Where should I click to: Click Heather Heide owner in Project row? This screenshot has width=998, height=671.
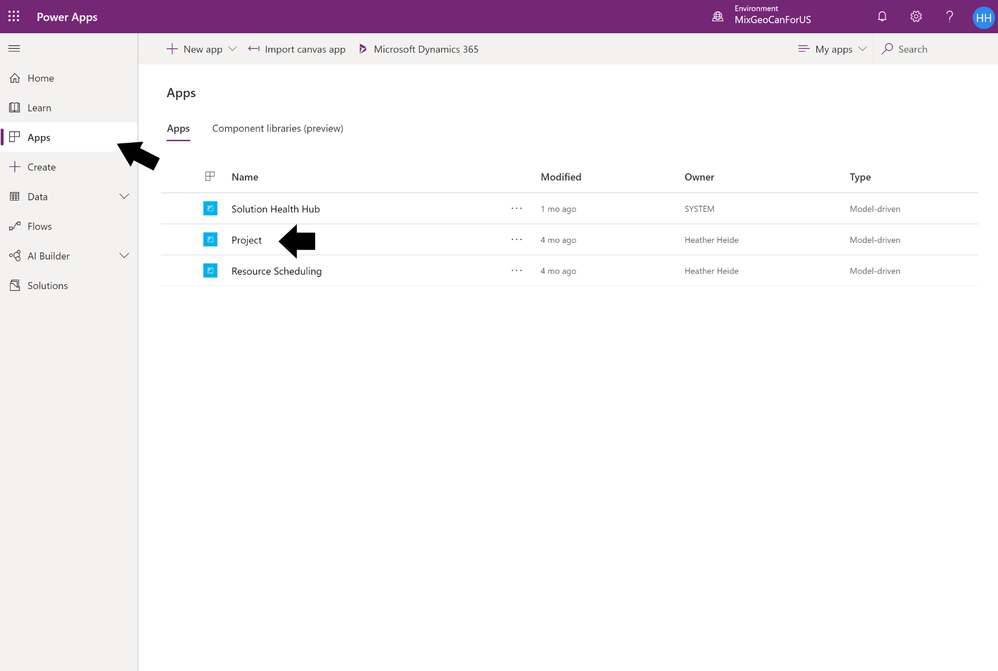[x=711, y=240]
